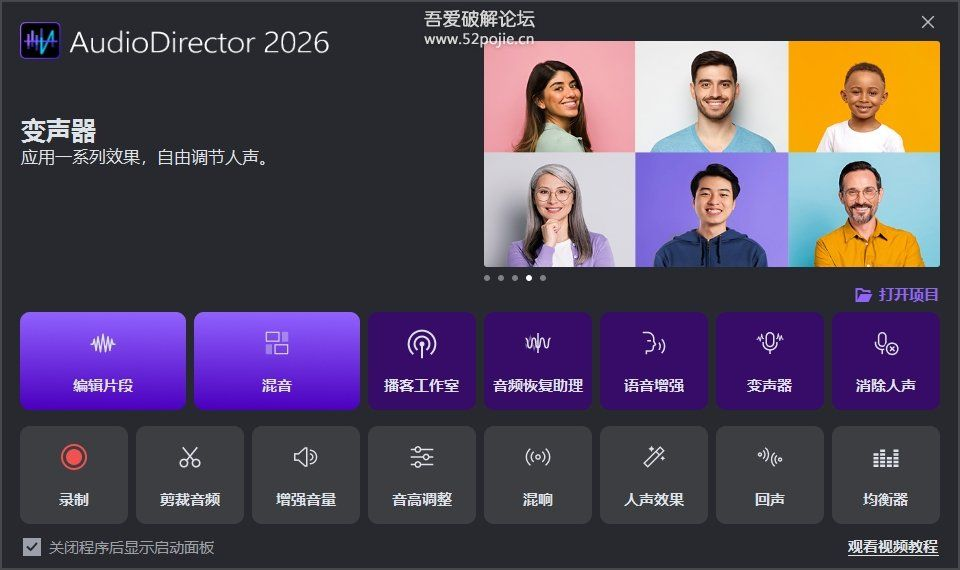Select the 增强音量 volume boost tool
Viewport: 960px width, 570px height.
coord(306,475)
